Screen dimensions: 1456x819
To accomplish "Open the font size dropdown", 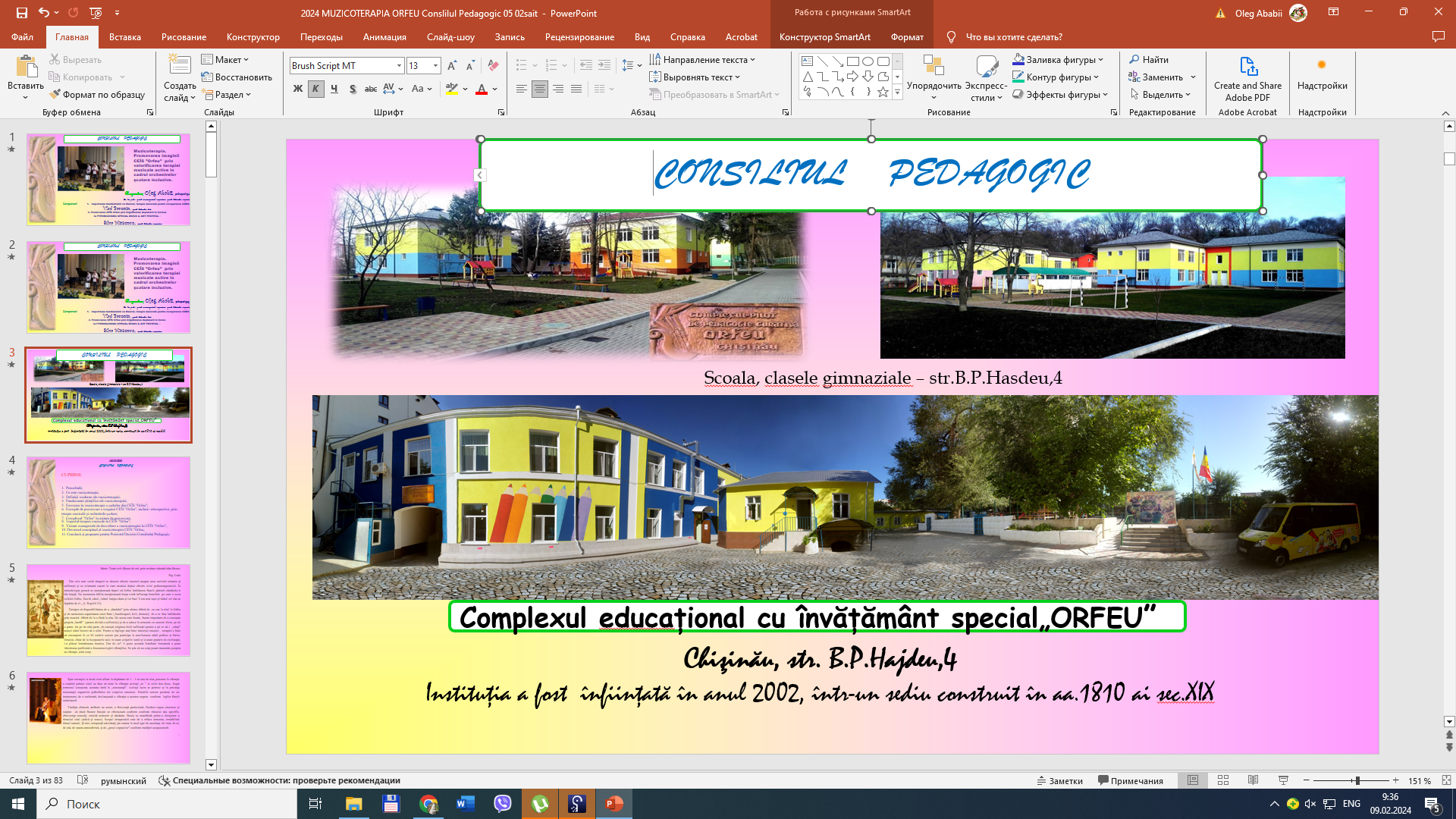I will pos(435,66).
